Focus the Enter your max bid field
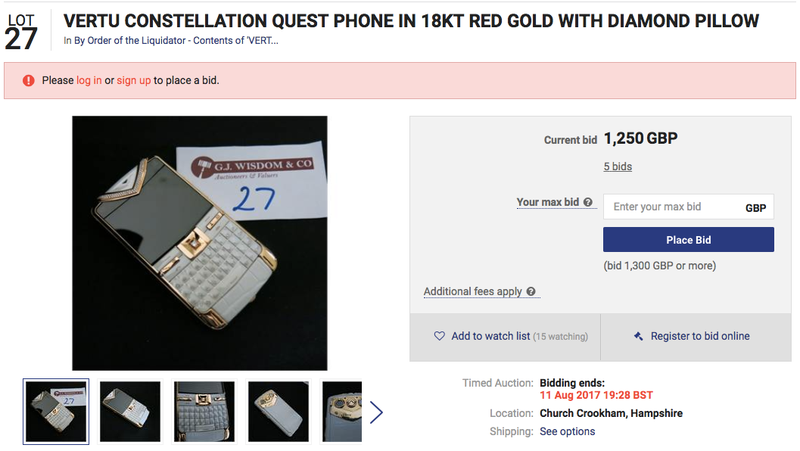The width and height of the screenshot is (800, 451). [688, 207]
